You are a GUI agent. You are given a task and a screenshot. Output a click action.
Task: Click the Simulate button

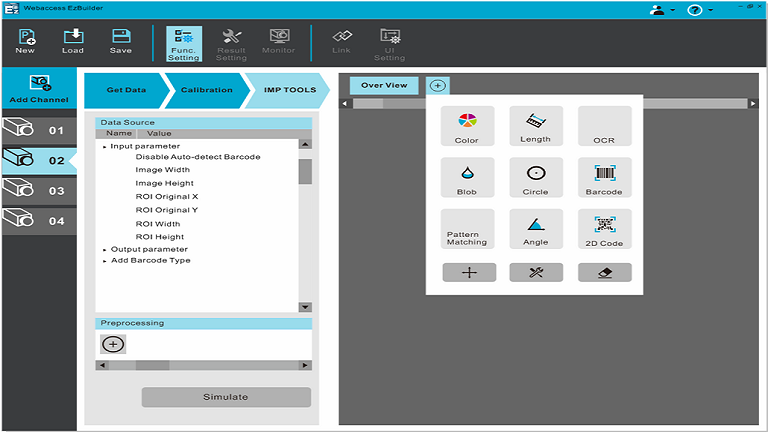coord(226,397)
